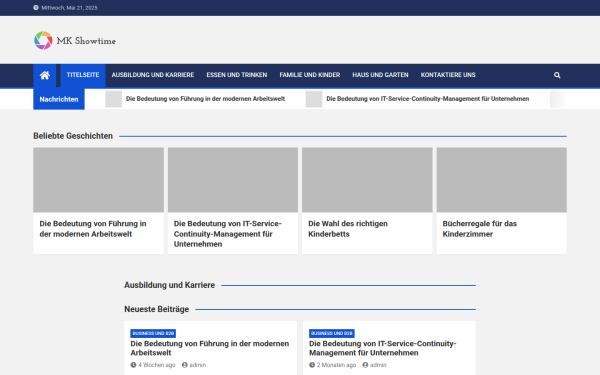Open popular story title 'IT-Service-Continuity-Management für Unternehmen'
Viewport: 600px width, 375px height.
(x=228, y=234)
